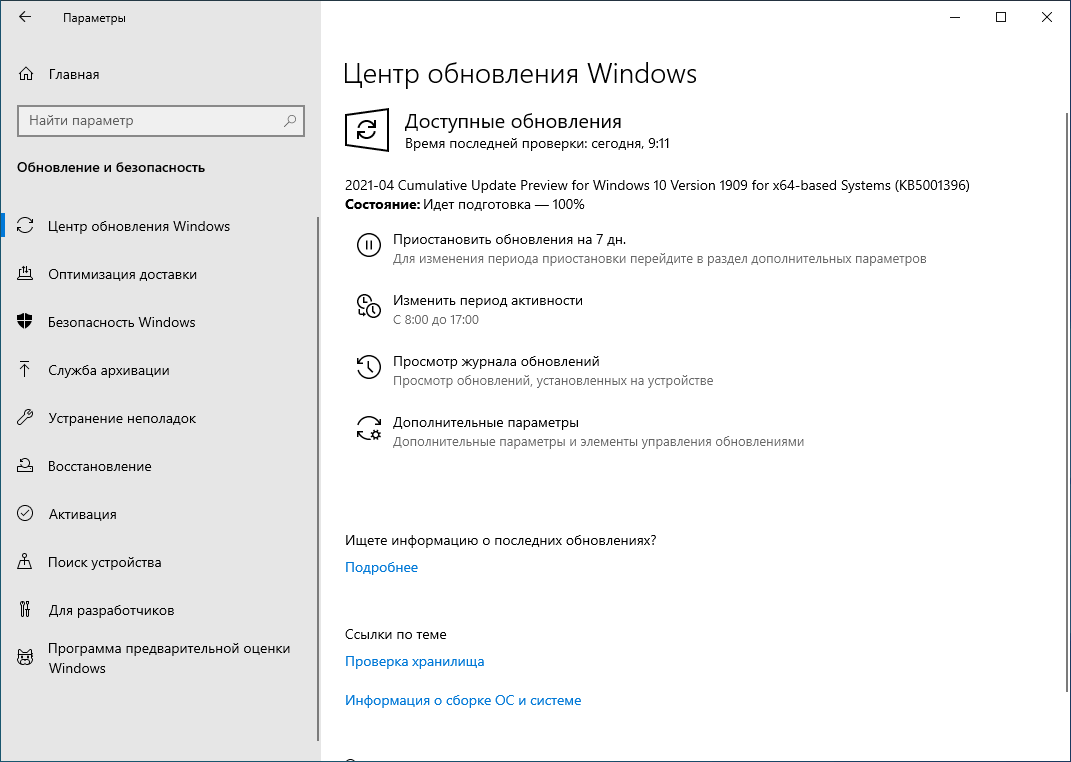Screen dimensions: 1071x762
Task: Select the Безопасность Windows shield icon
Action: point(24,322)
